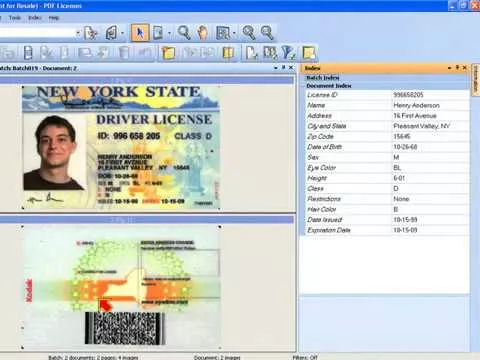Expand the toolbar combo box dropdown
480x360 pixels.
(78, 33)
